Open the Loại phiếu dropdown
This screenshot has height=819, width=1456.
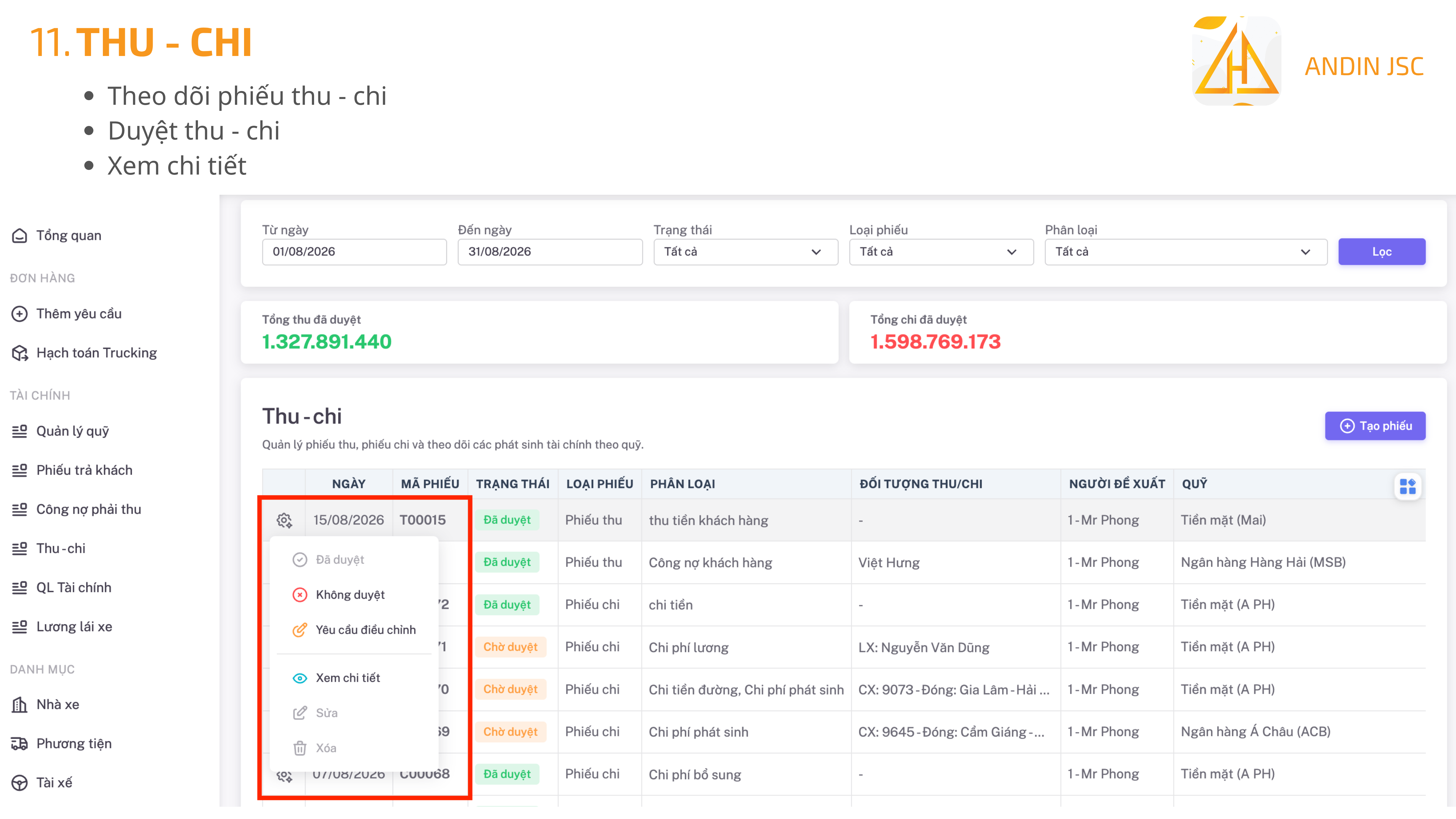(x=941, y=251)
